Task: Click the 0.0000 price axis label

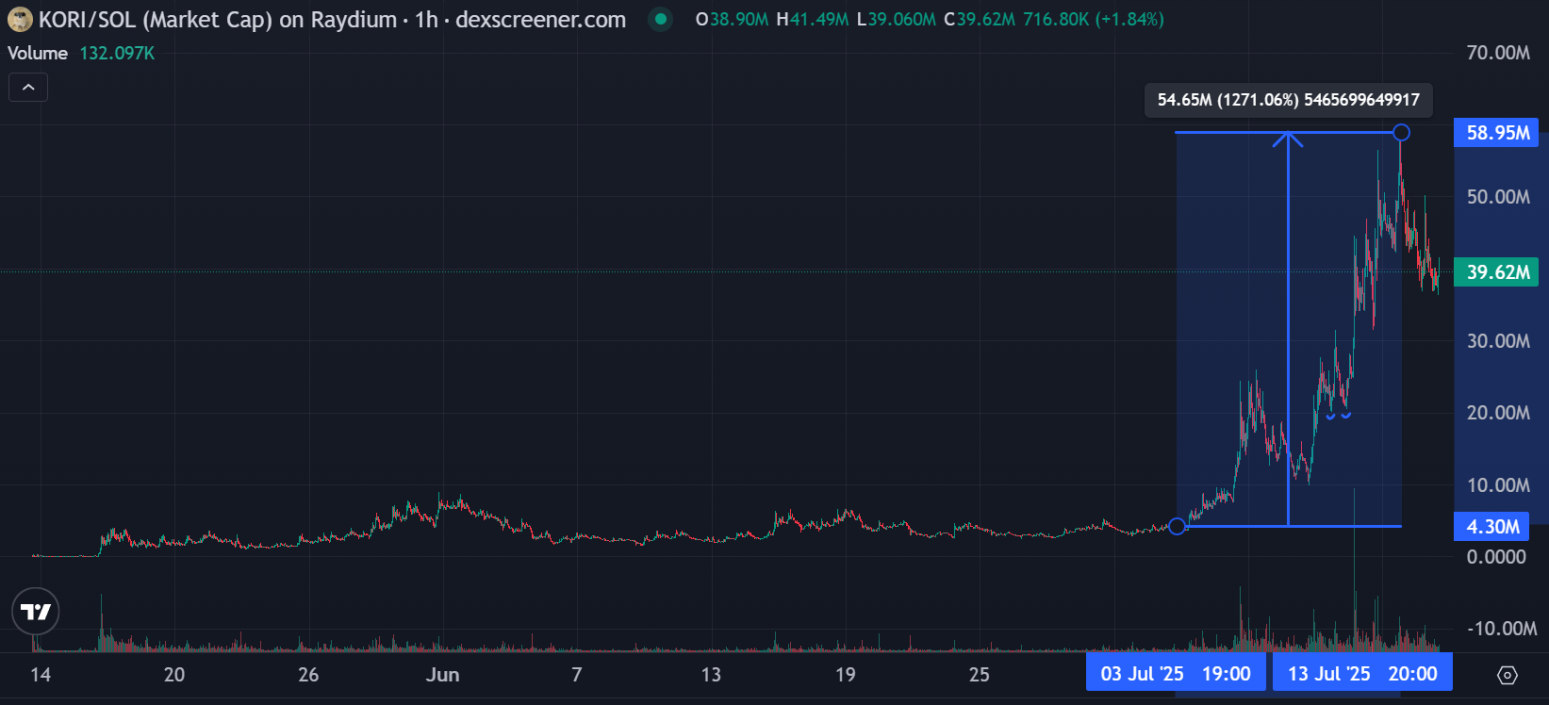Action: click(1496, 557)
